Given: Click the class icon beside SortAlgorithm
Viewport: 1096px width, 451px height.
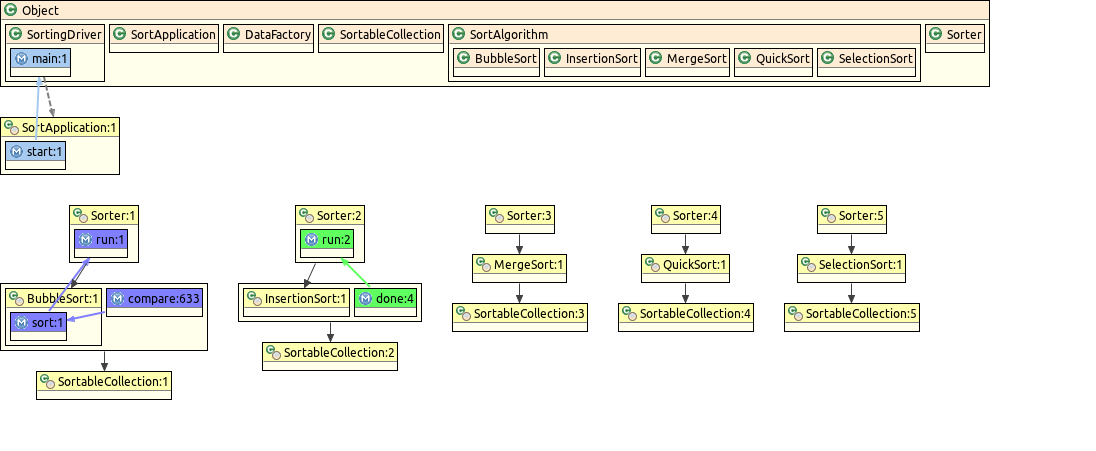Looking at the screenshot, I should tap(459, 35).
